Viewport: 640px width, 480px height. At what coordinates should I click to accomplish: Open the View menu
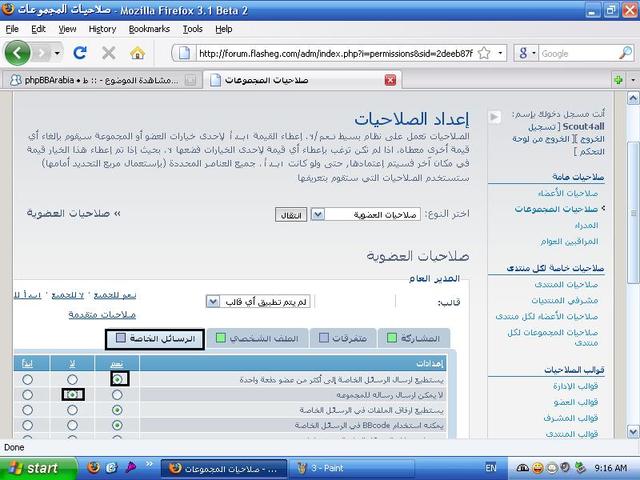click(67, 29)
